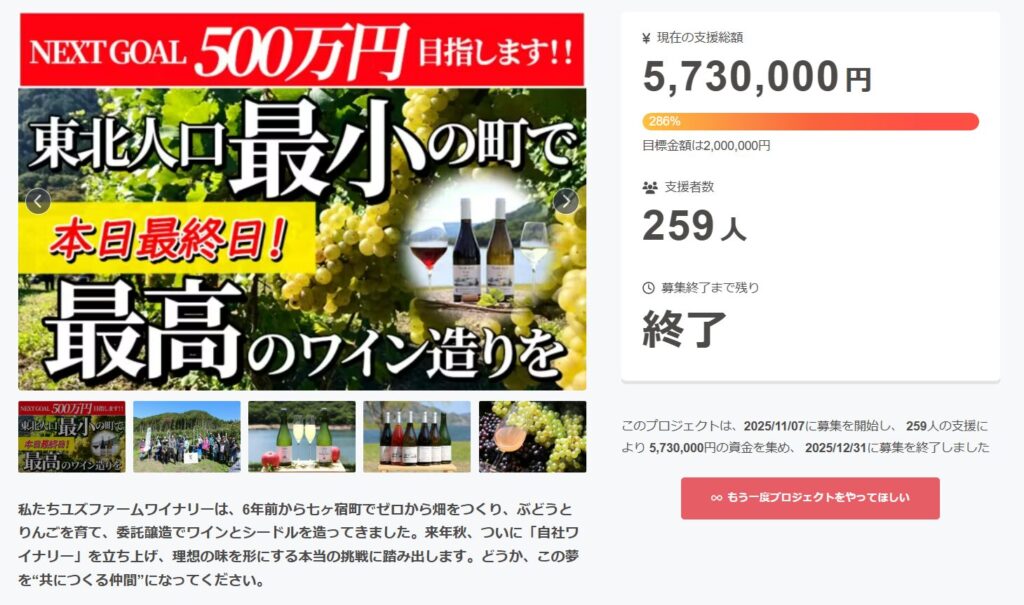Select the grapes and wine glass thumbnail

pyautogui.click(x=532, y=436)
